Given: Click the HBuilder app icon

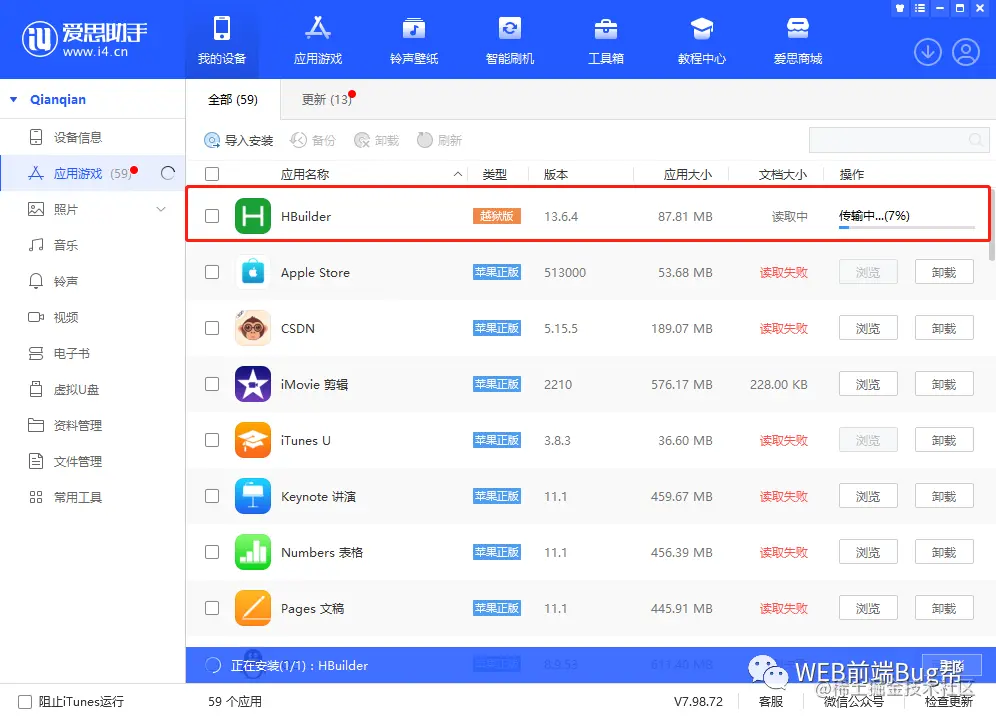Looking at the screenshot, I should pos(253,216).
